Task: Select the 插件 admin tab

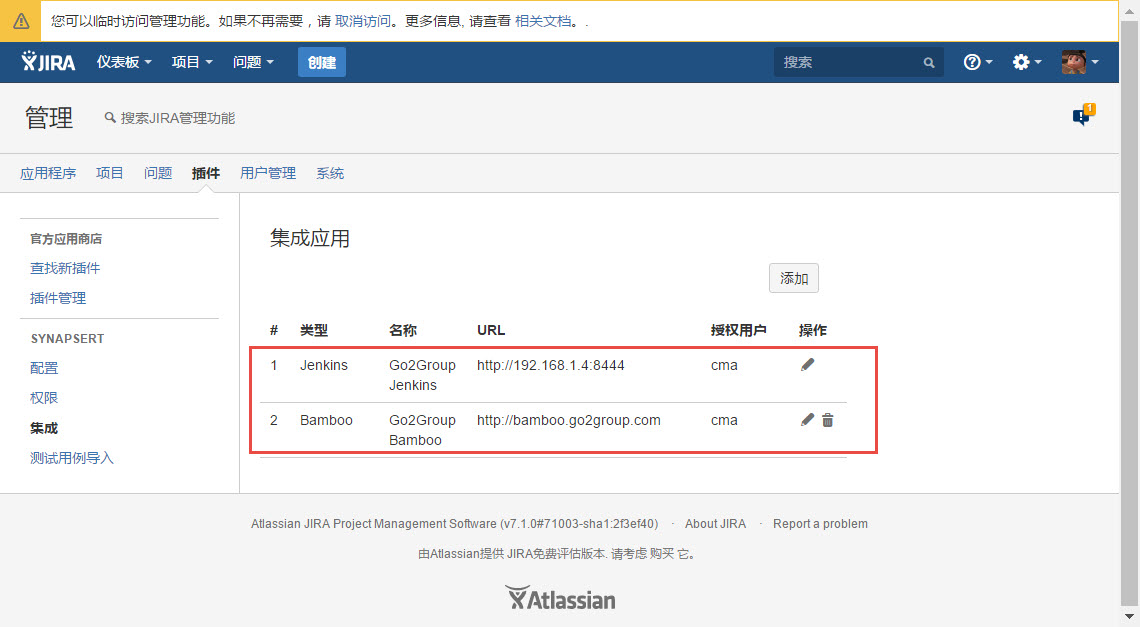Action: pyautogui.click(x=206, y=173)
